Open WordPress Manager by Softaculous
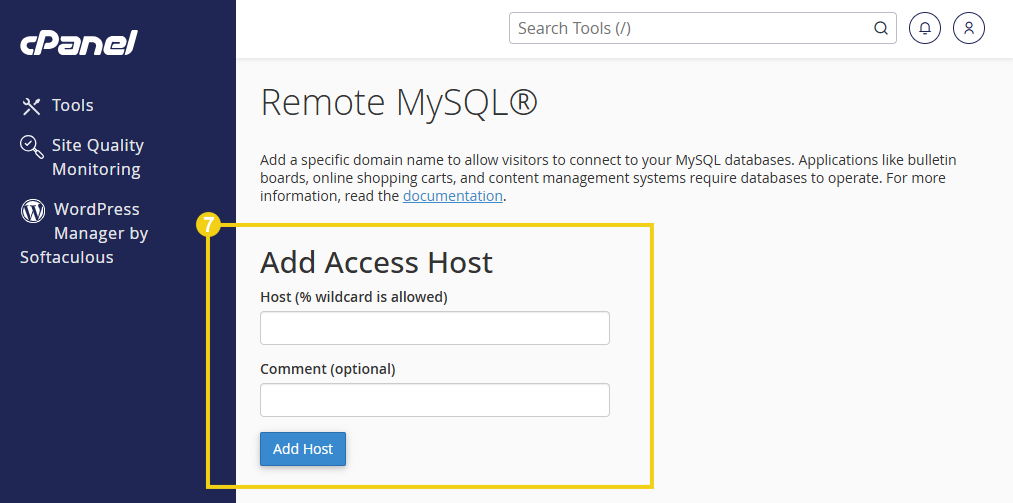This screenshot has height=503, width=1013. 85,233
